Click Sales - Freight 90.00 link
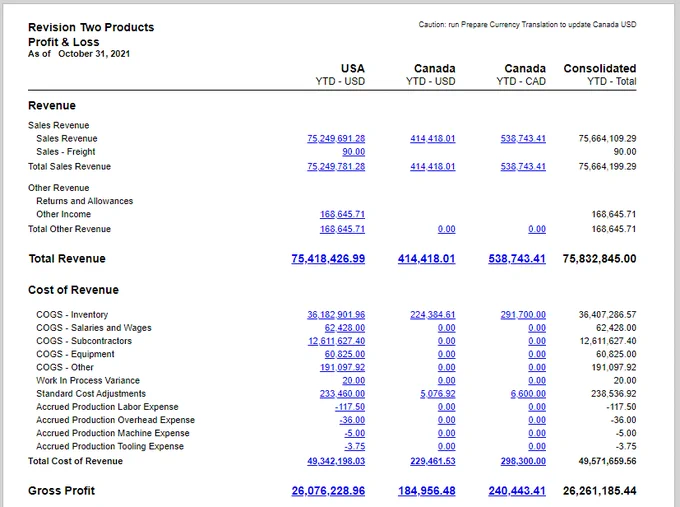Viewport: 680px width, 507px height. [x=353, y=152]
